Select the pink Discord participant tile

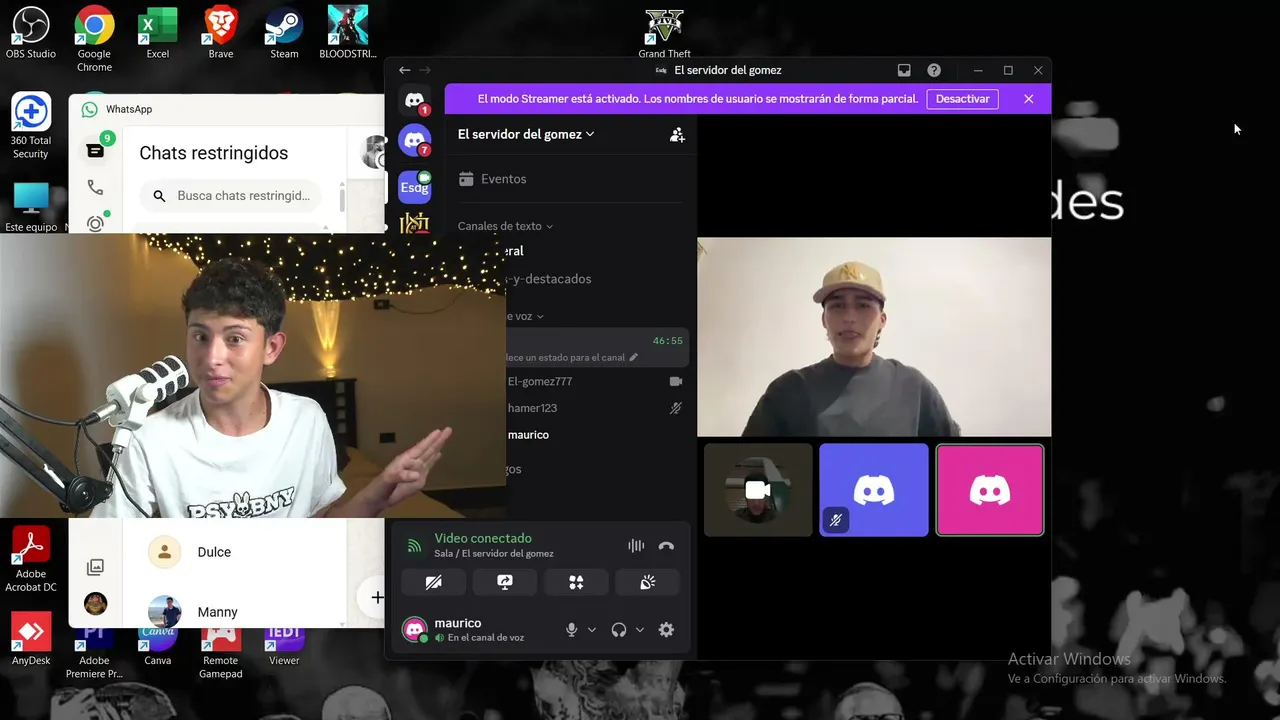pyautogui.click(x=990, y=490)
